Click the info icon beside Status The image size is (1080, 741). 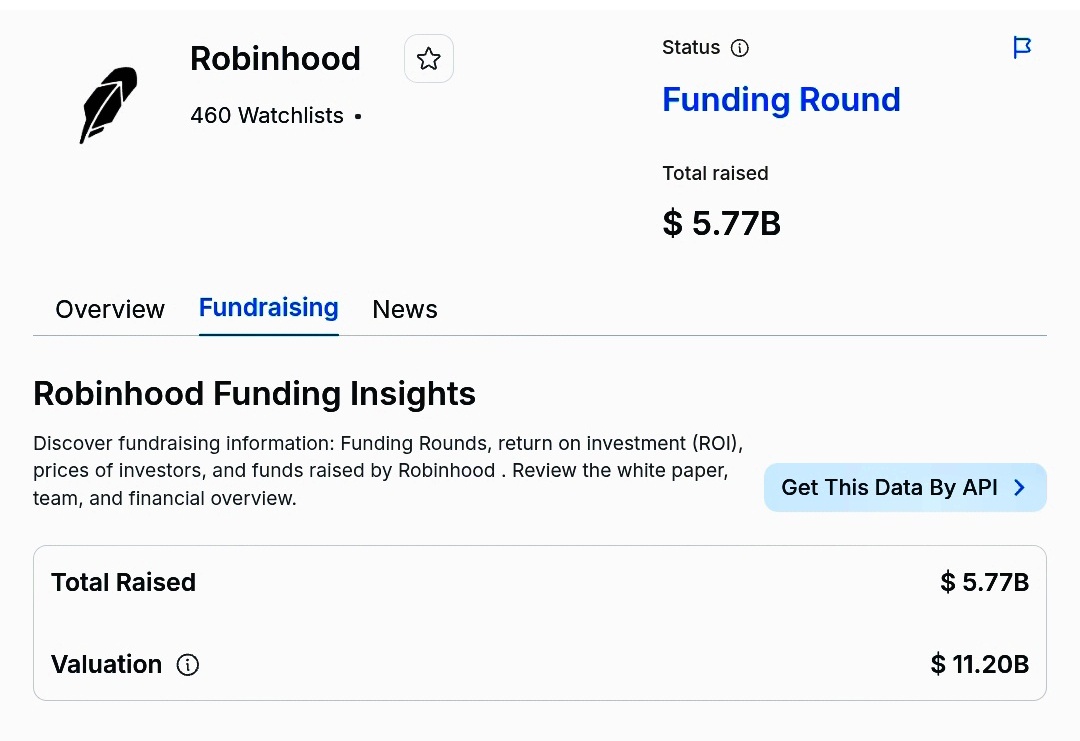pos(740,48)
